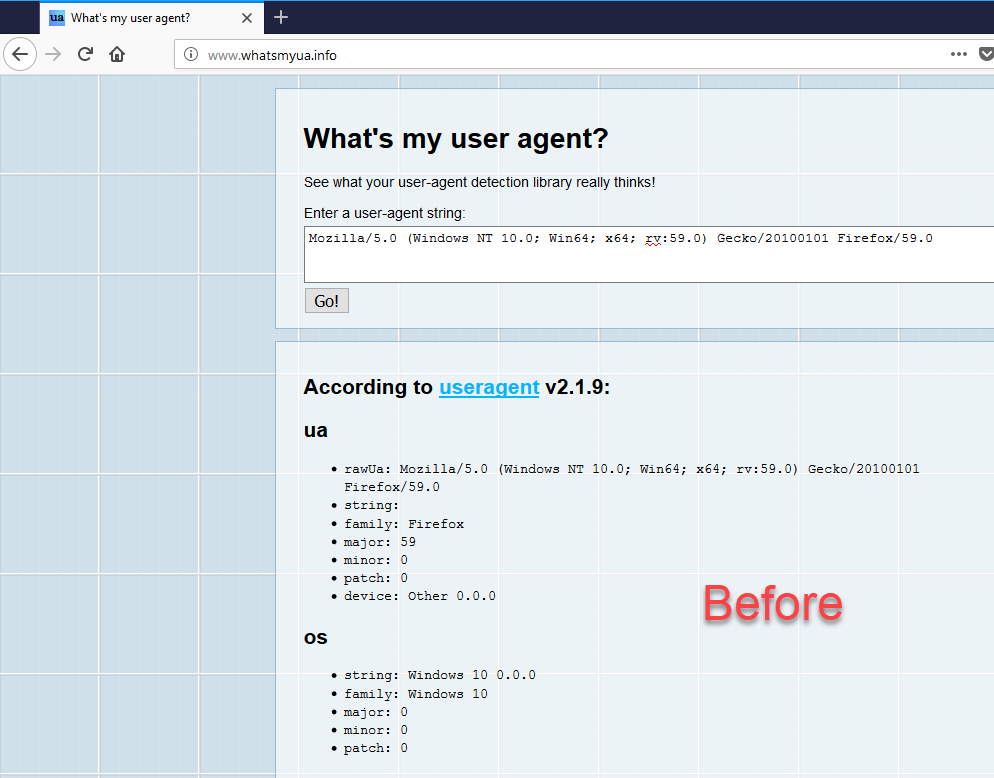This screenshot has height=778, width=994.
Task: Go back to the previous page
Action: point(20,55)
